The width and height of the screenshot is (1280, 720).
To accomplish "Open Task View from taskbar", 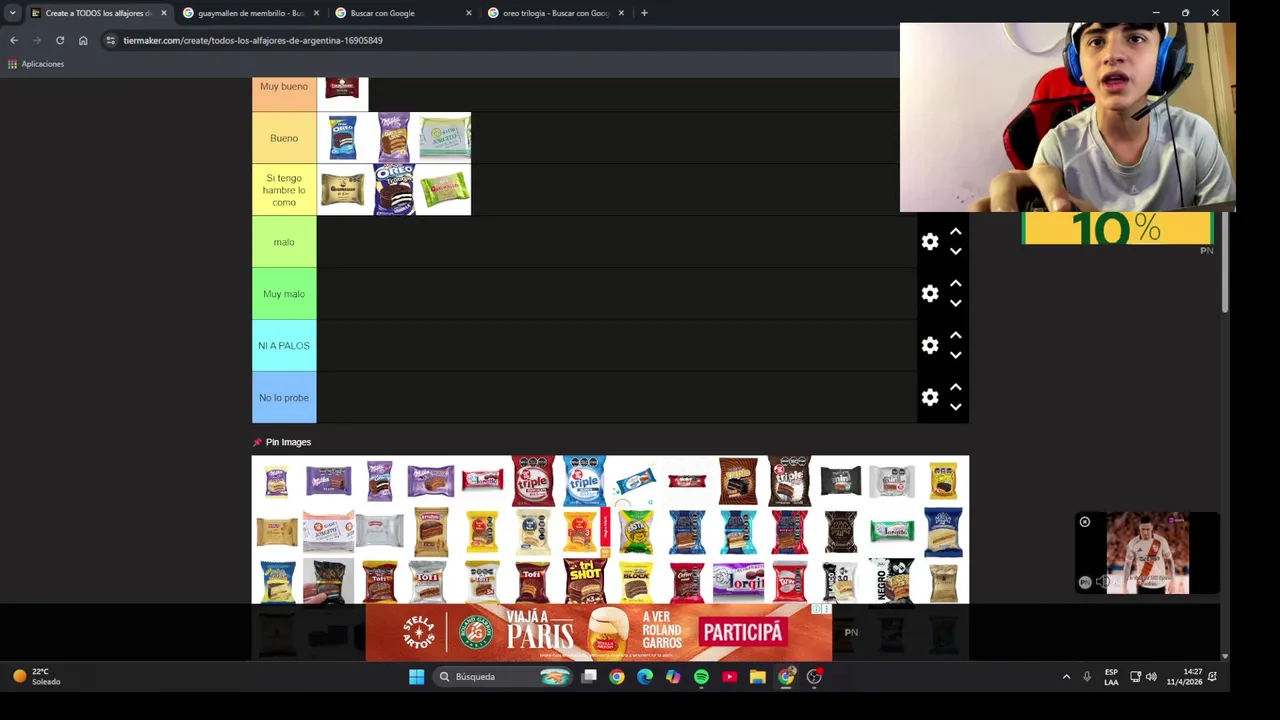I will click(589, 677).
